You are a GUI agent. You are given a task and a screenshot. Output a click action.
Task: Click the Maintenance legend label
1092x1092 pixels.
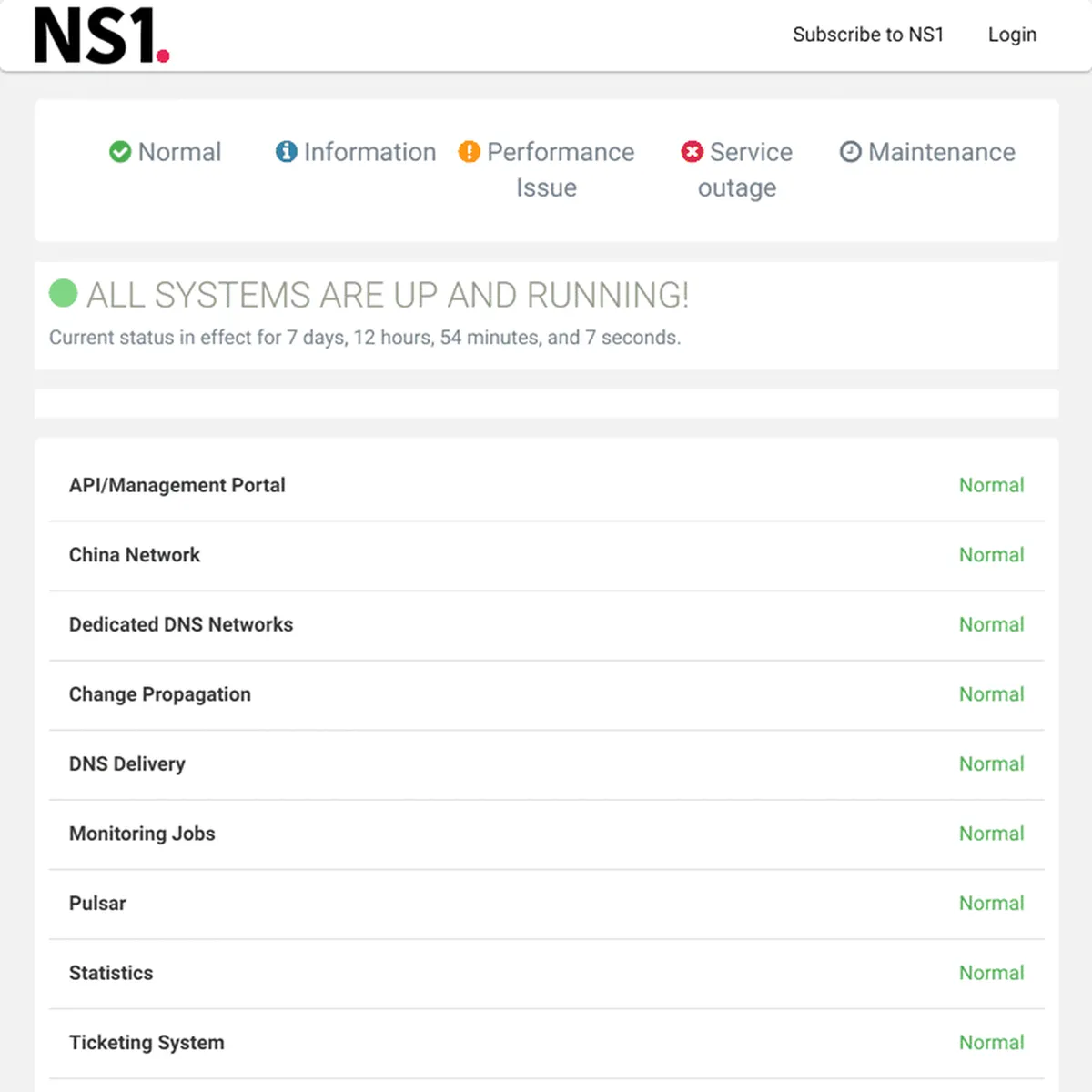pos(941,152)
